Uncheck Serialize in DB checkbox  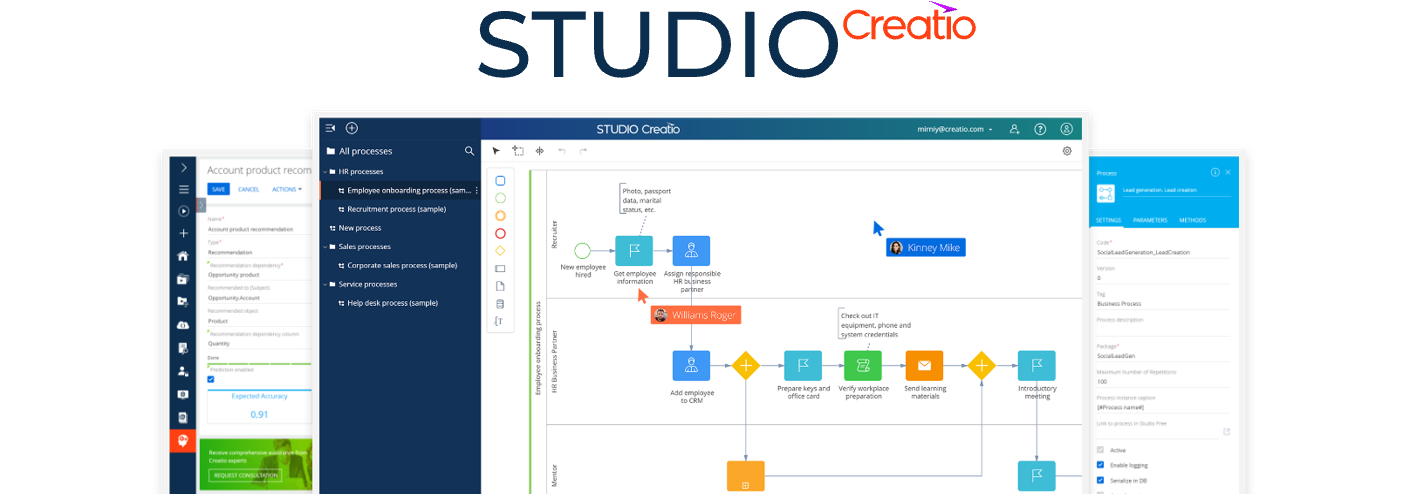1101,481
